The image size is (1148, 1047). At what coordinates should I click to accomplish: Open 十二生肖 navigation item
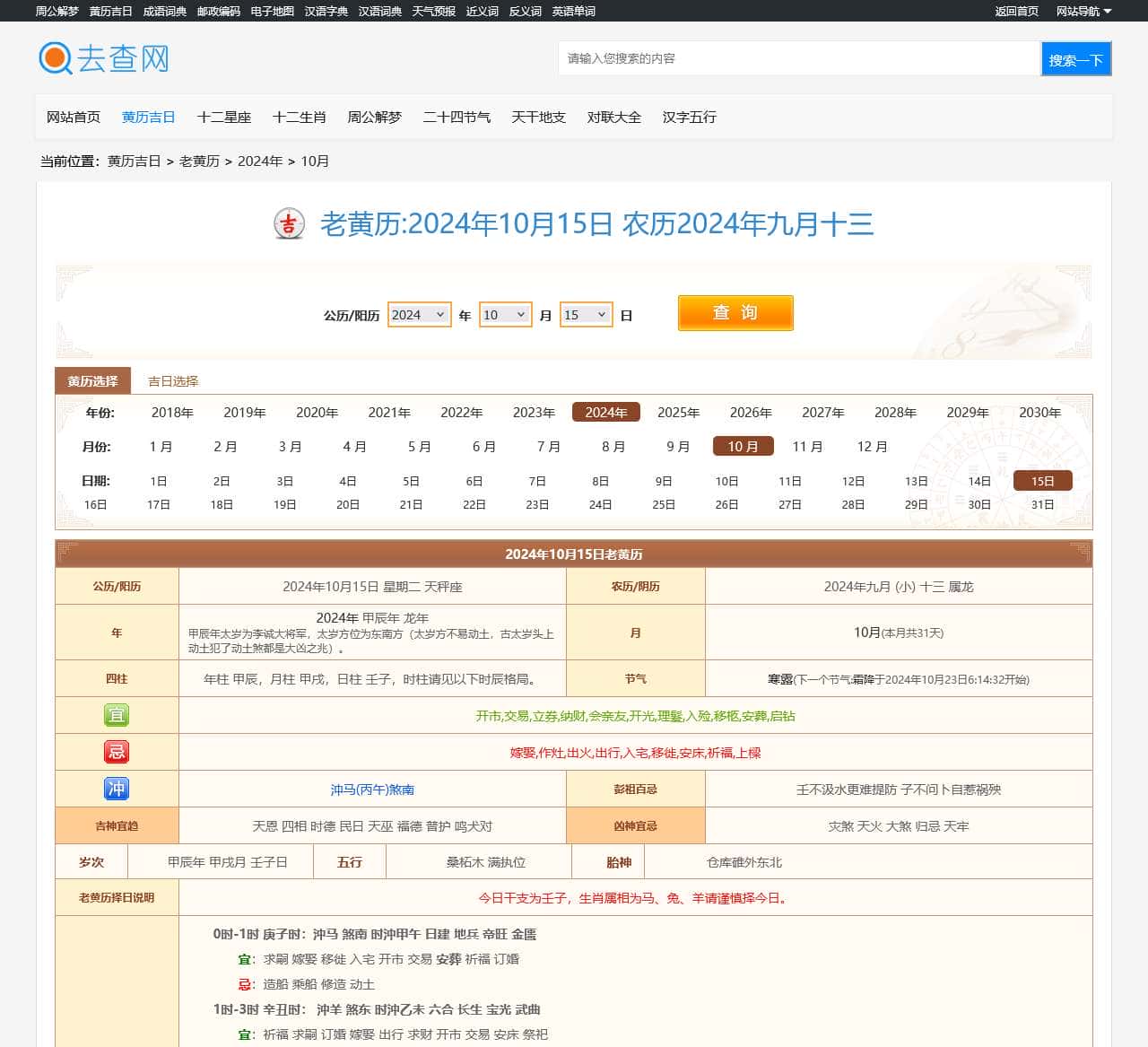point(300,117)
